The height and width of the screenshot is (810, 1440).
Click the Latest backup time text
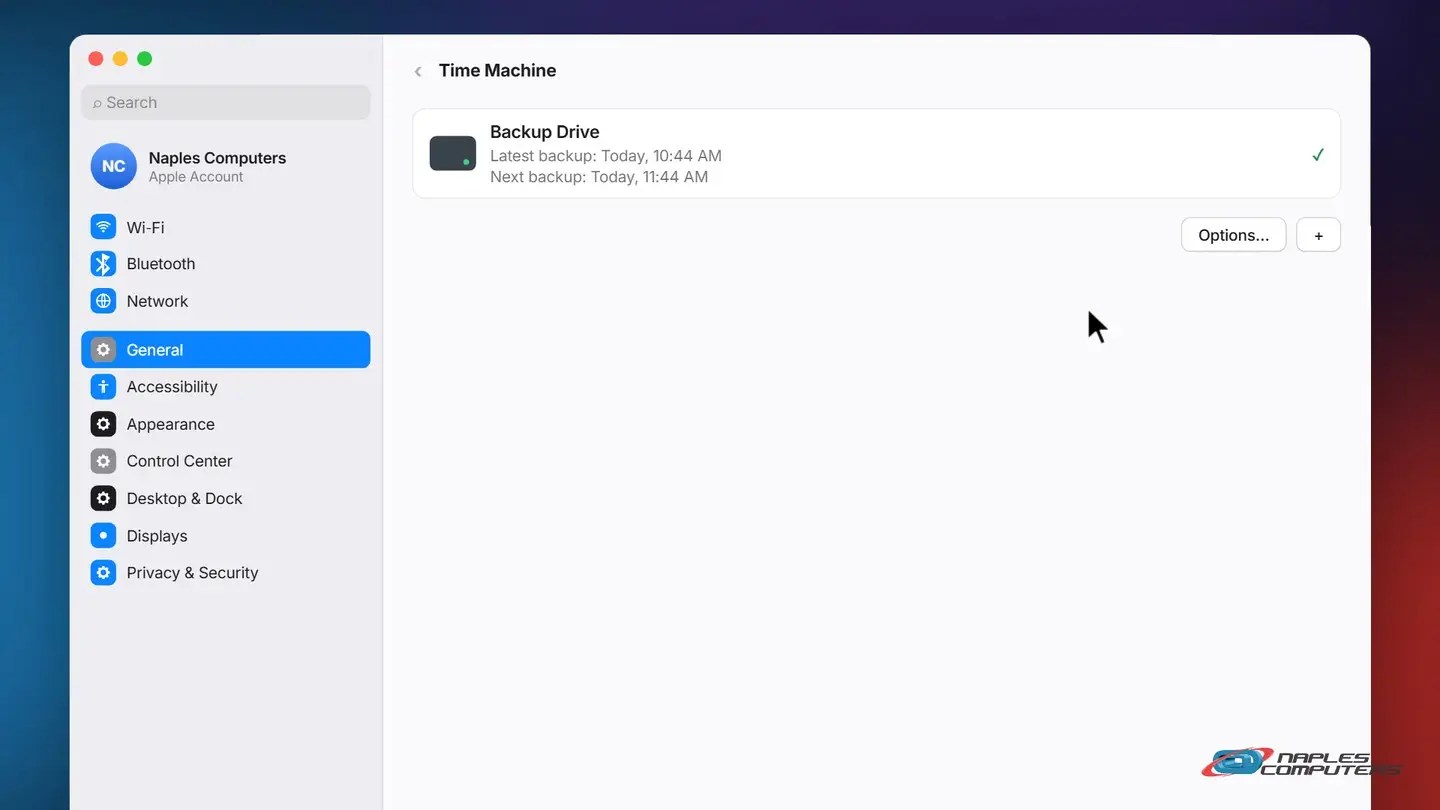tap(606, 156)
